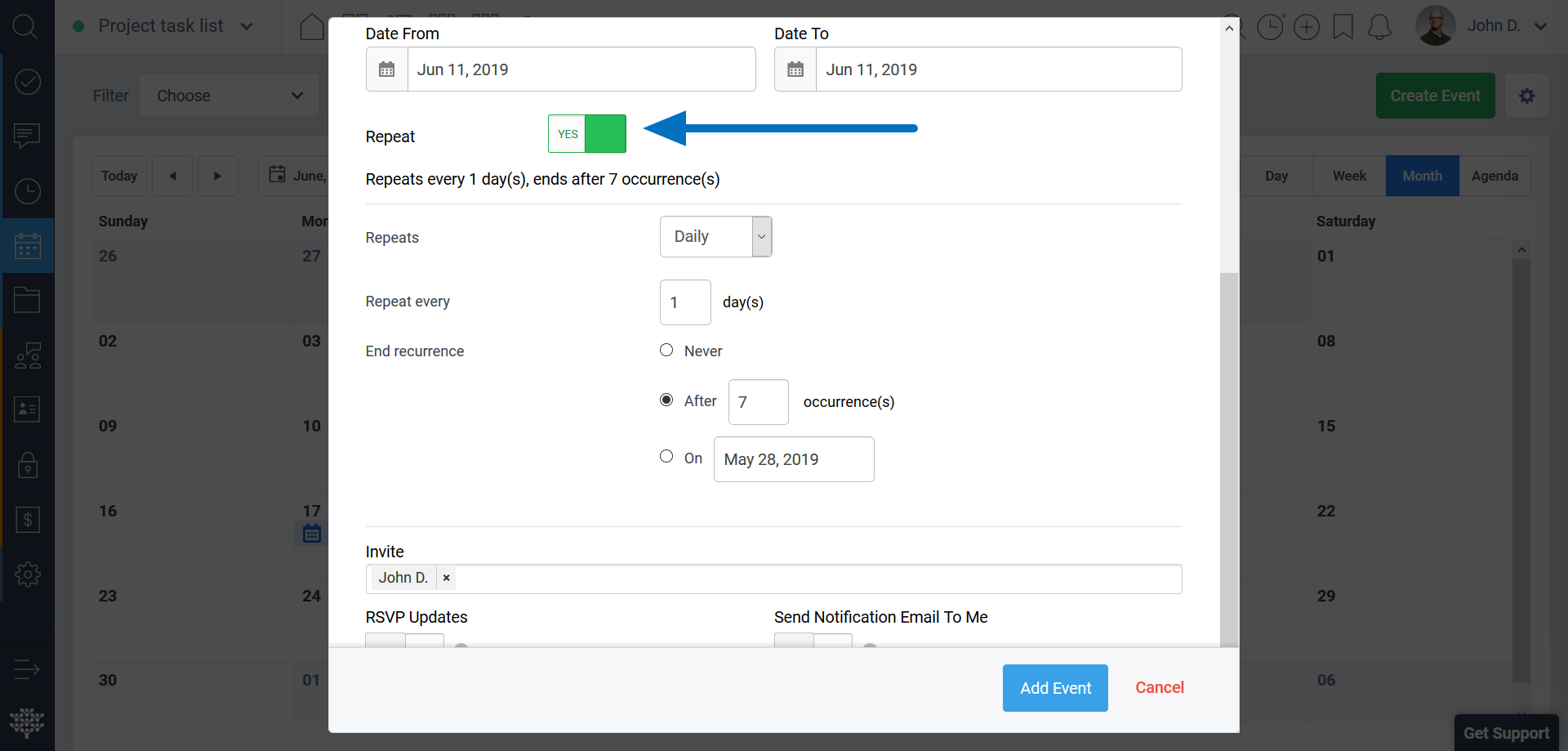
Task: Click the bookmark icon in top bar
Action: pyautogui.click(x=1343, y=27)
